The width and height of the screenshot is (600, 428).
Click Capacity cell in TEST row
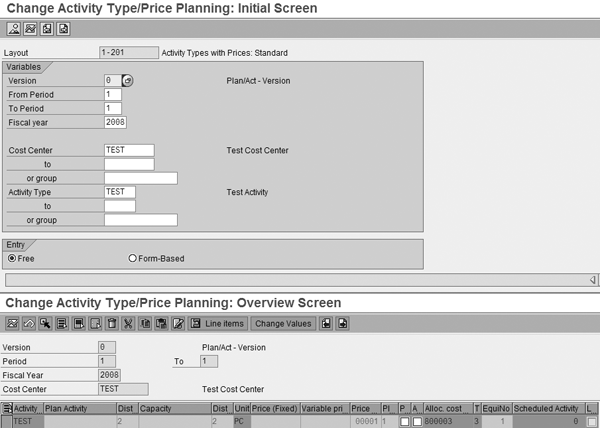pos(175,421)
